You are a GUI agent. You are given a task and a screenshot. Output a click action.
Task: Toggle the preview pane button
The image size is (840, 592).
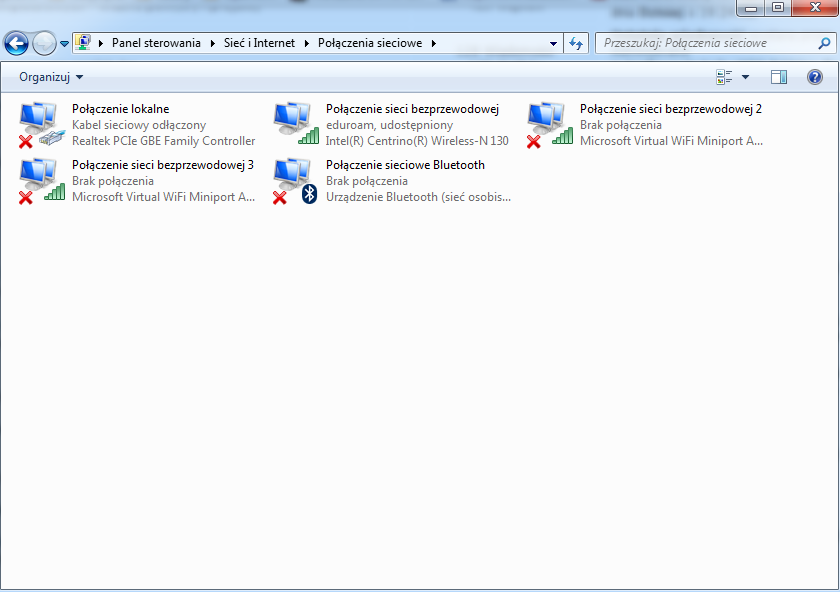(x=779, y=77)
